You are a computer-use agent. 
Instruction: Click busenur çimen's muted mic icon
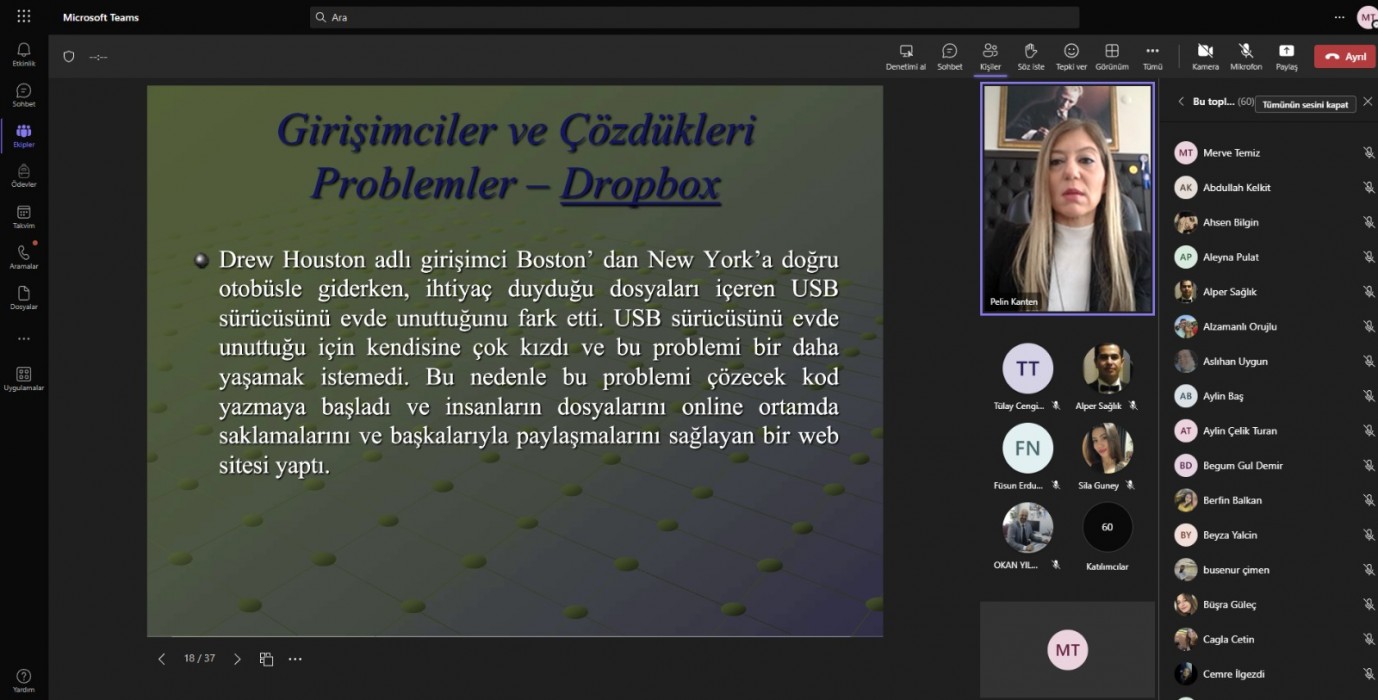tap(1368, 570)
